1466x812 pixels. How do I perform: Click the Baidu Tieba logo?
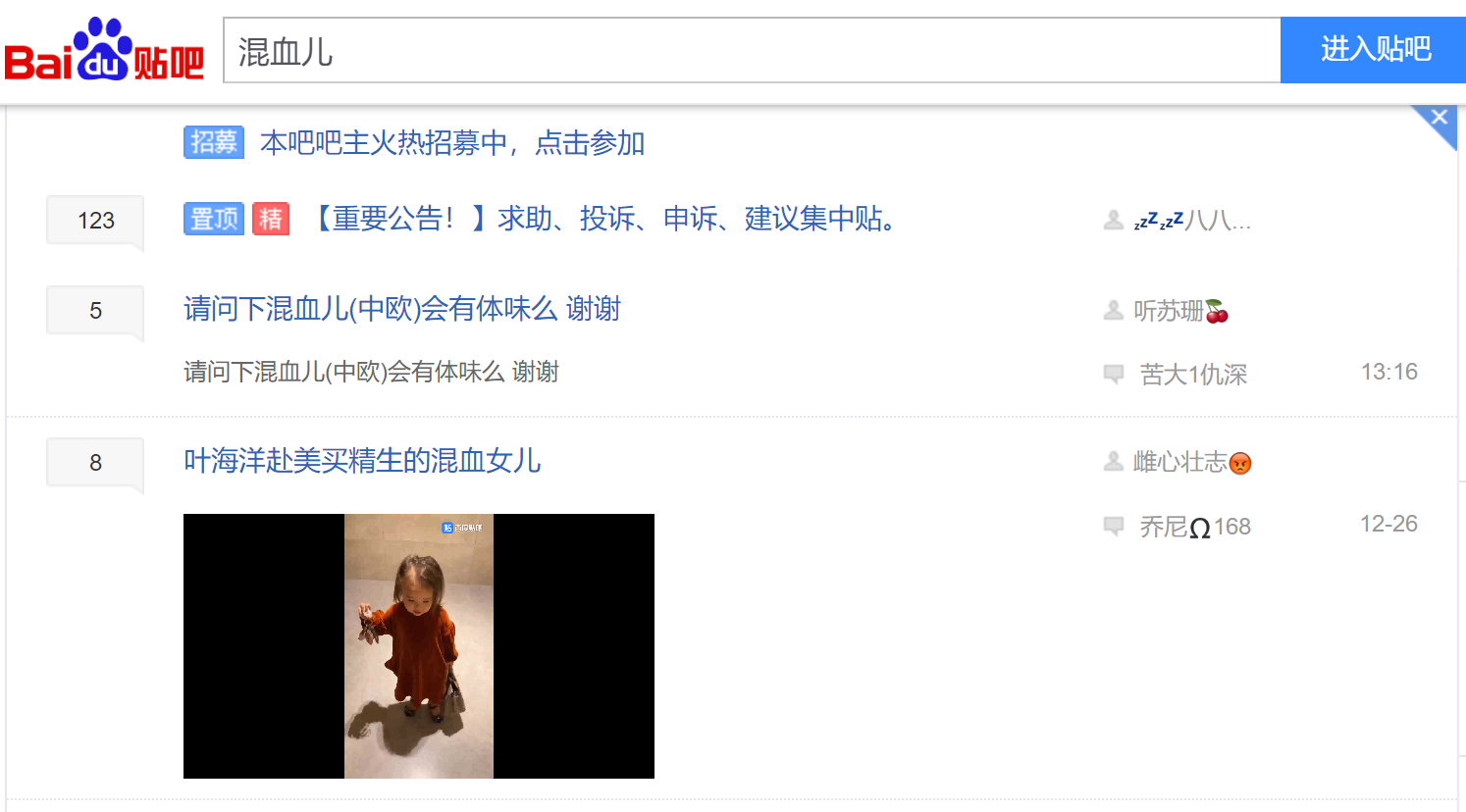tap(104, 49)
